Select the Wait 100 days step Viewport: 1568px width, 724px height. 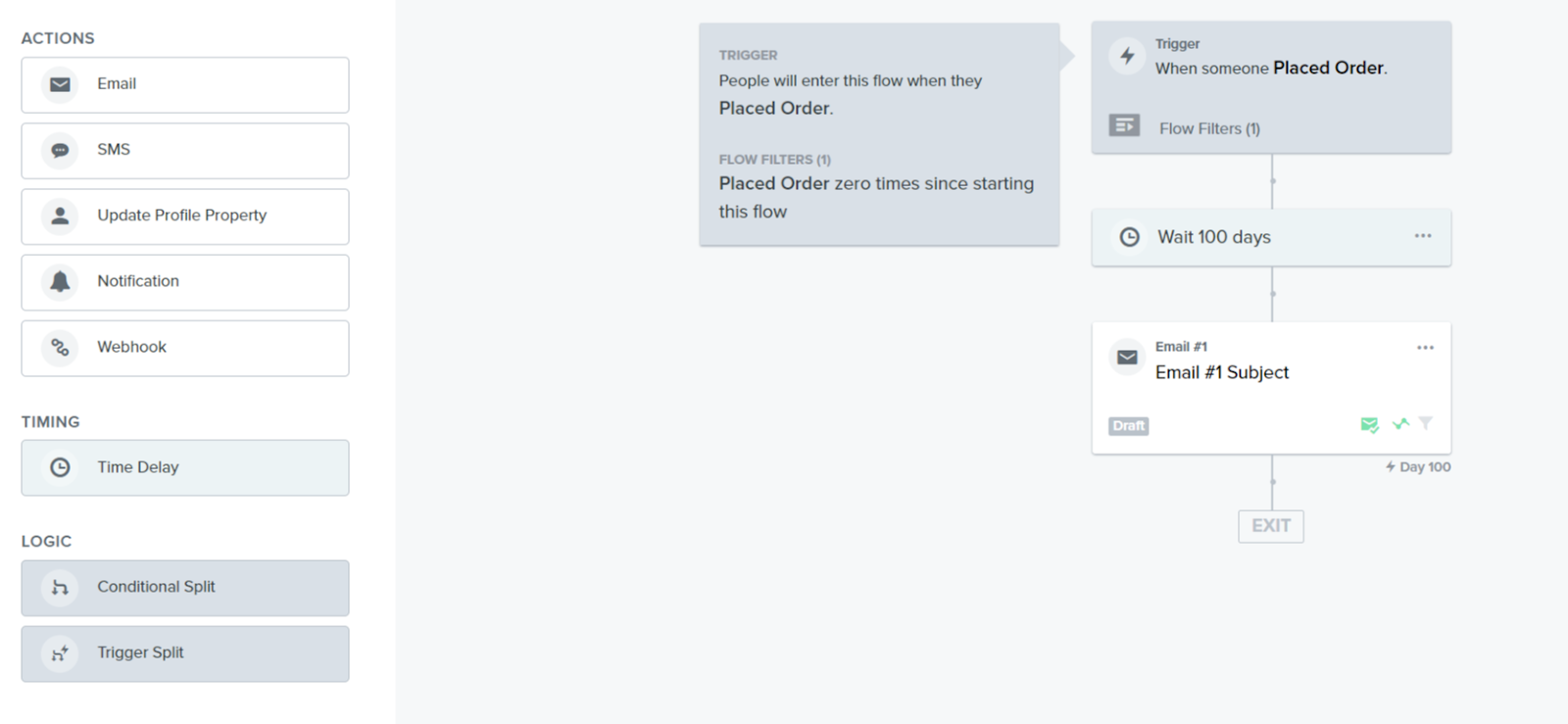pyautogui.click(x=1271, y=237)
